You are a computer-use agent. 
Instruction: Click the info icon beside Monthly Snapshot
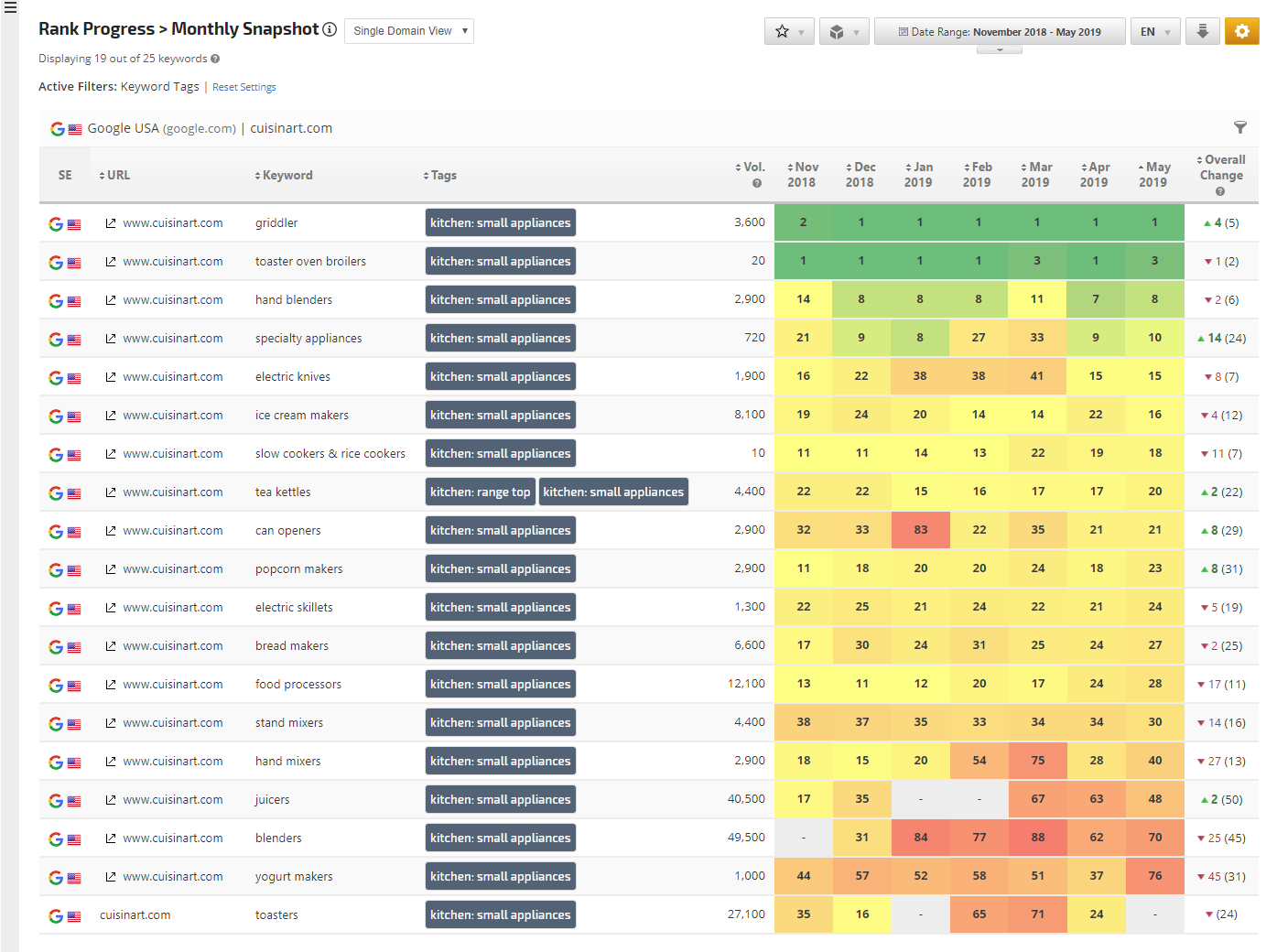coord(330,29)
